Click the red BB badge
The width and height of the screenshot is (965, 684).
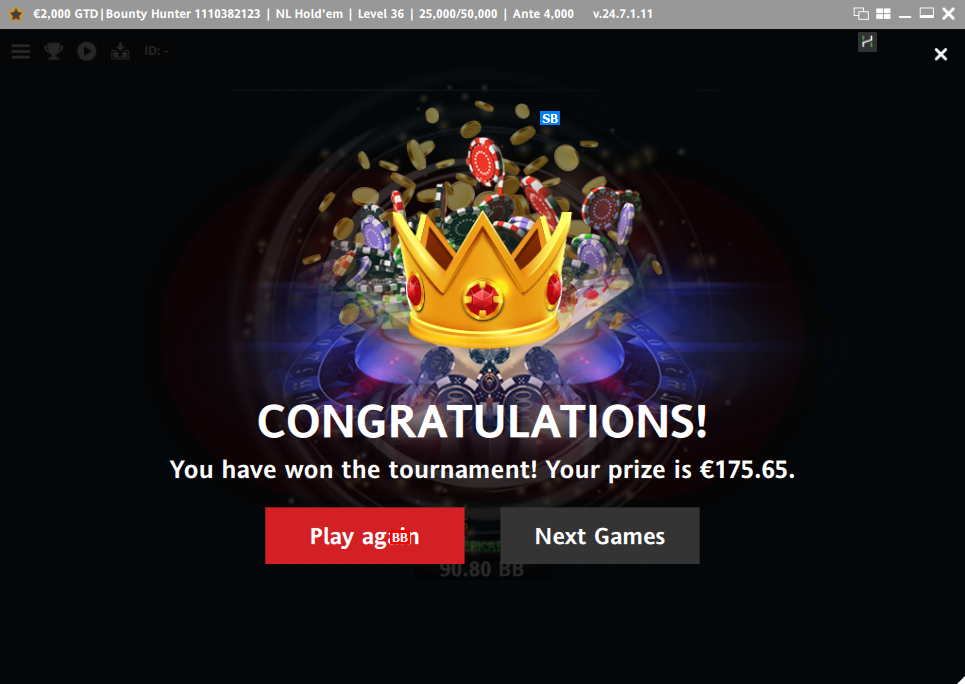coord(400,537)
